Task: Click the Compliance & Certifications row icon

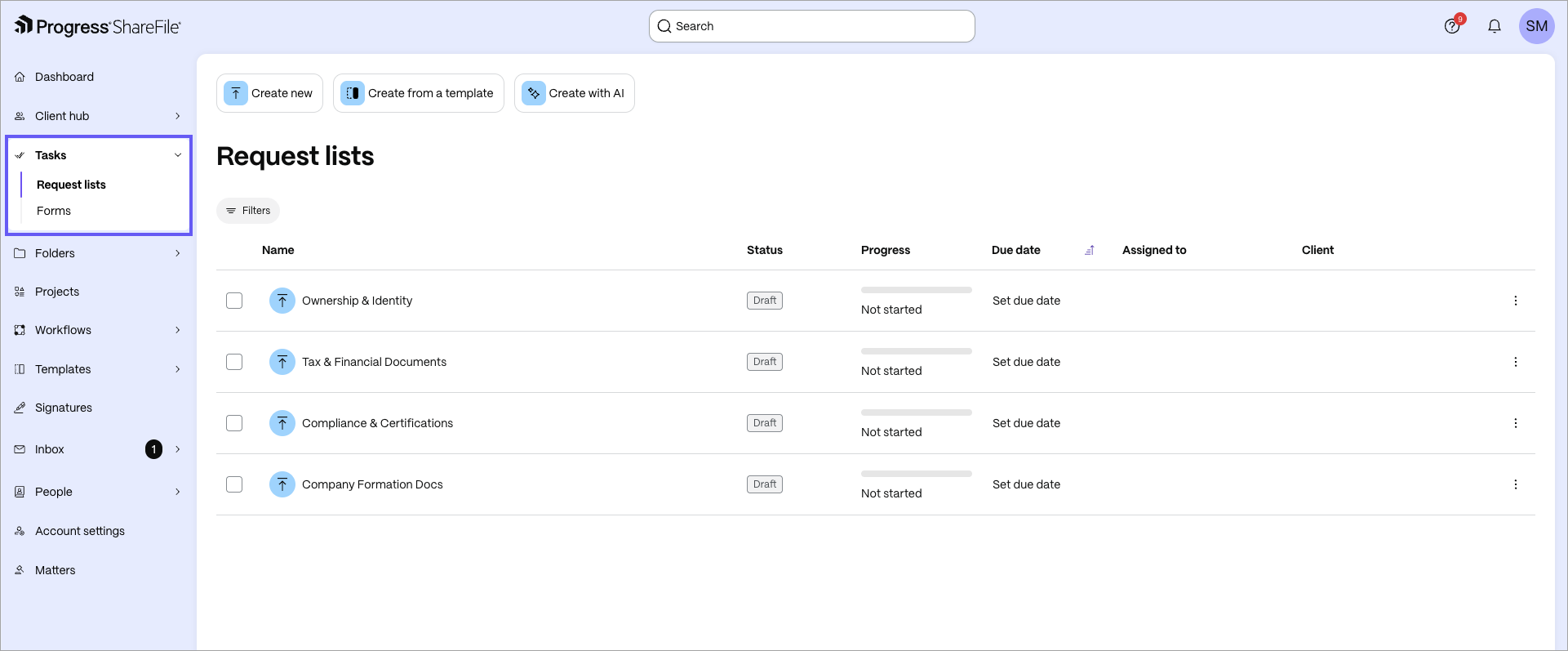Action: (282, 423)
